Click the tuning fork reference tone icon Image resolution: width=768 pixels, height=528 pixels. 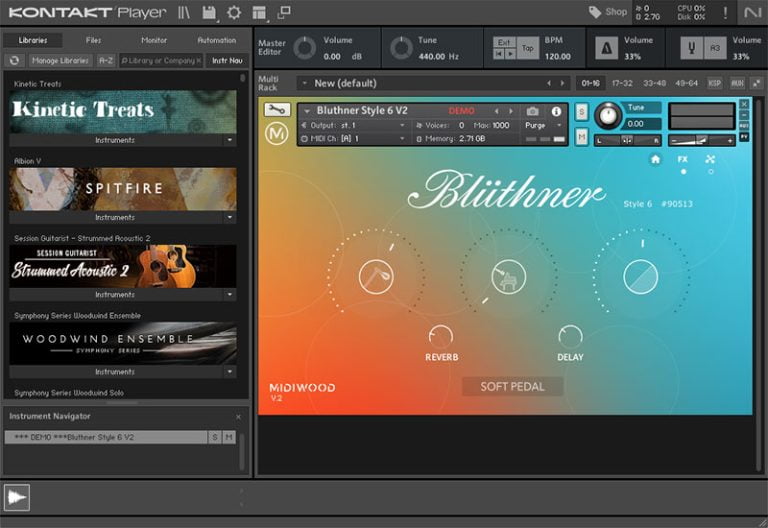(692, 48)
